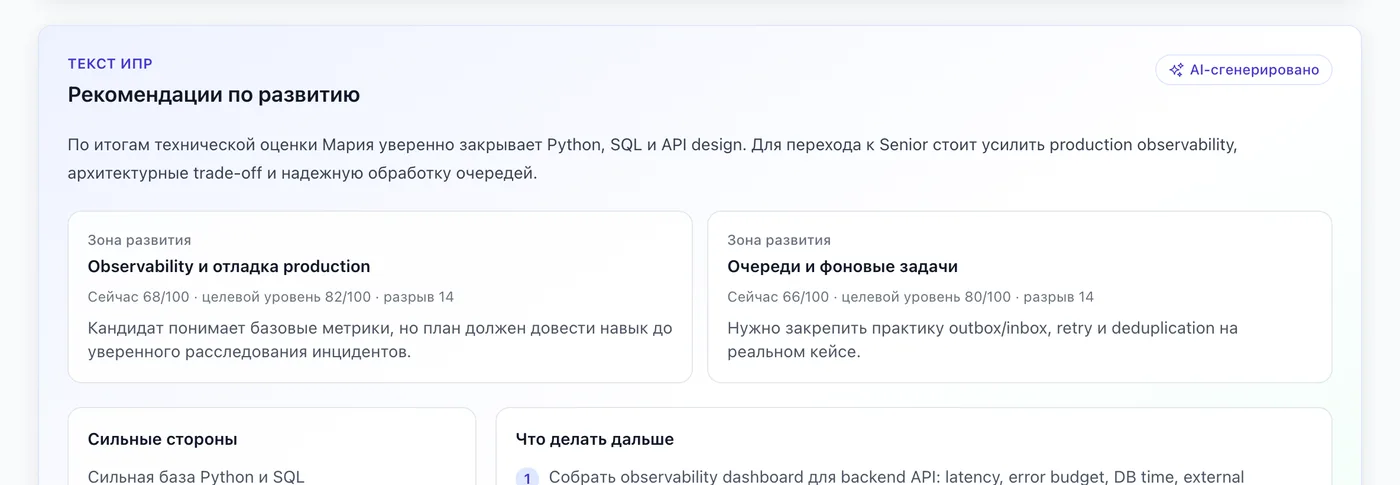Click the Сейчас 68/100 score line
1400x485 pixels.
[x=271, y=297]
